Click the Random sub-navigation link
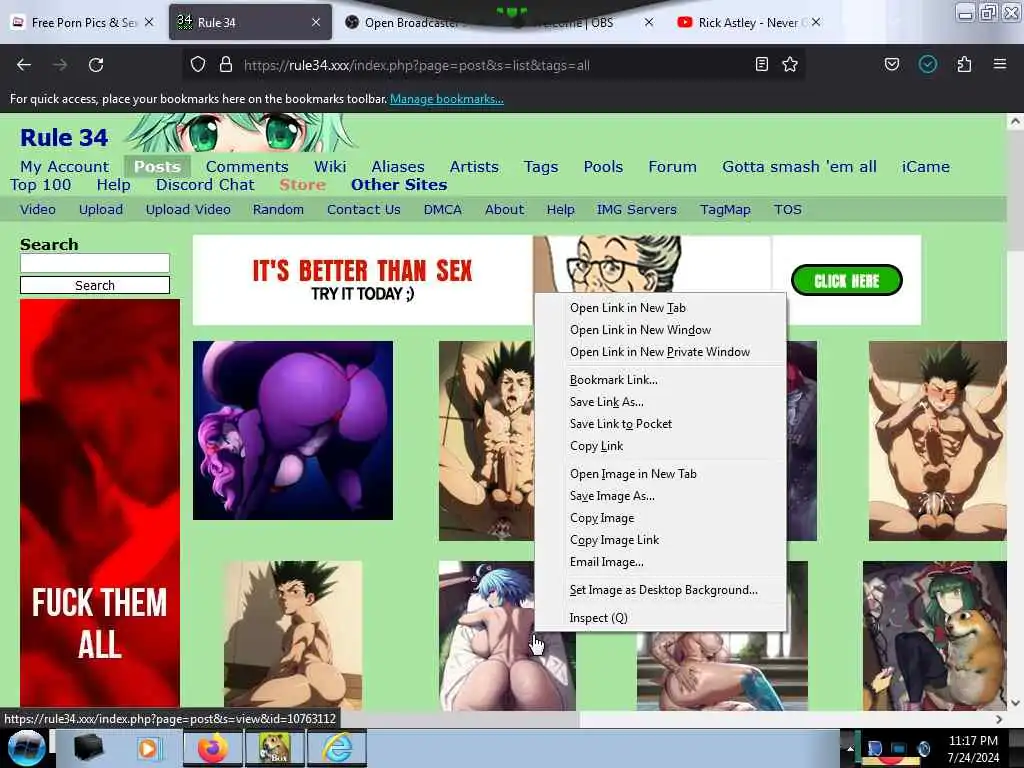 278,210
